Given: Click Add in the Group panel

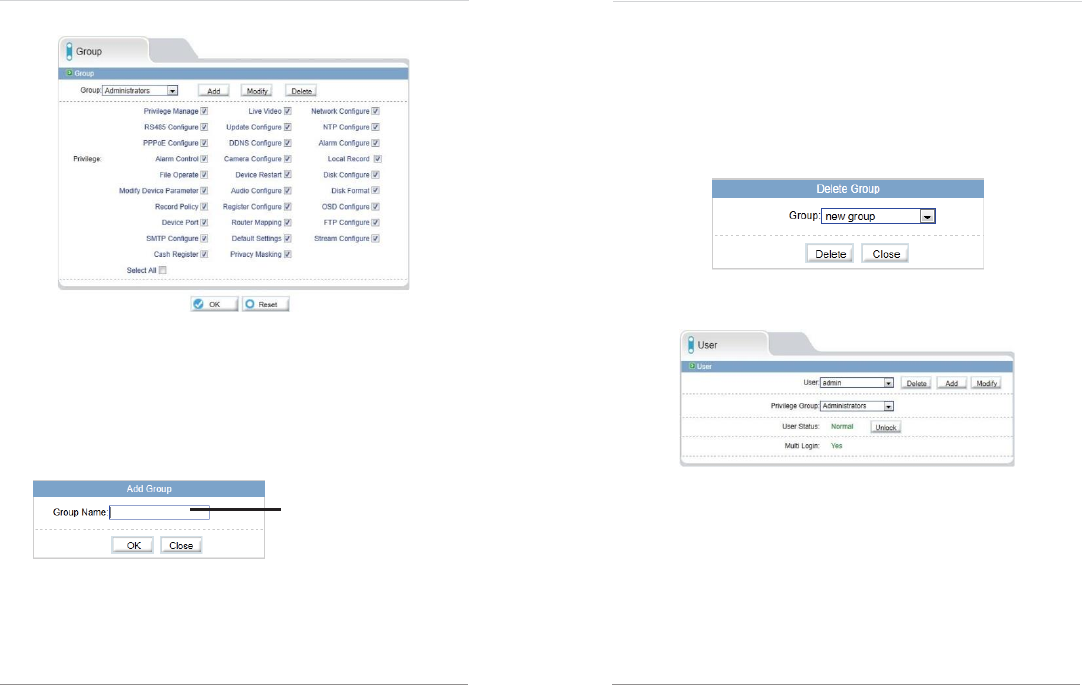Looking at the screenshot, I should 213,91.
